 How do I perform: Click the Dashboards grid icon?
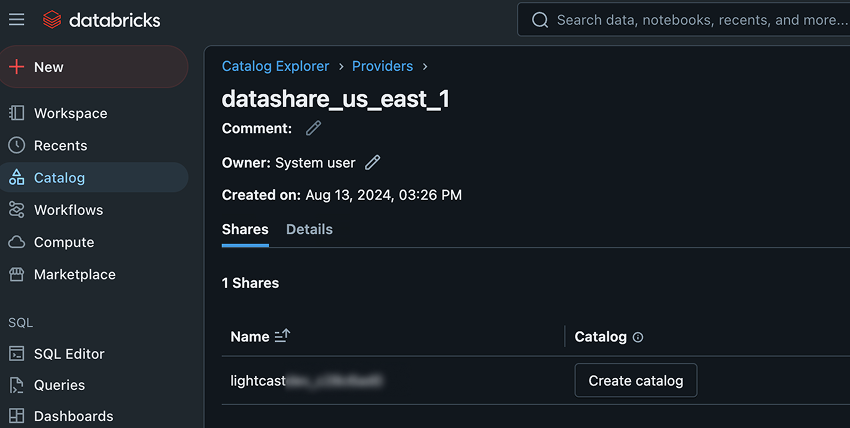tap(17, 416)
